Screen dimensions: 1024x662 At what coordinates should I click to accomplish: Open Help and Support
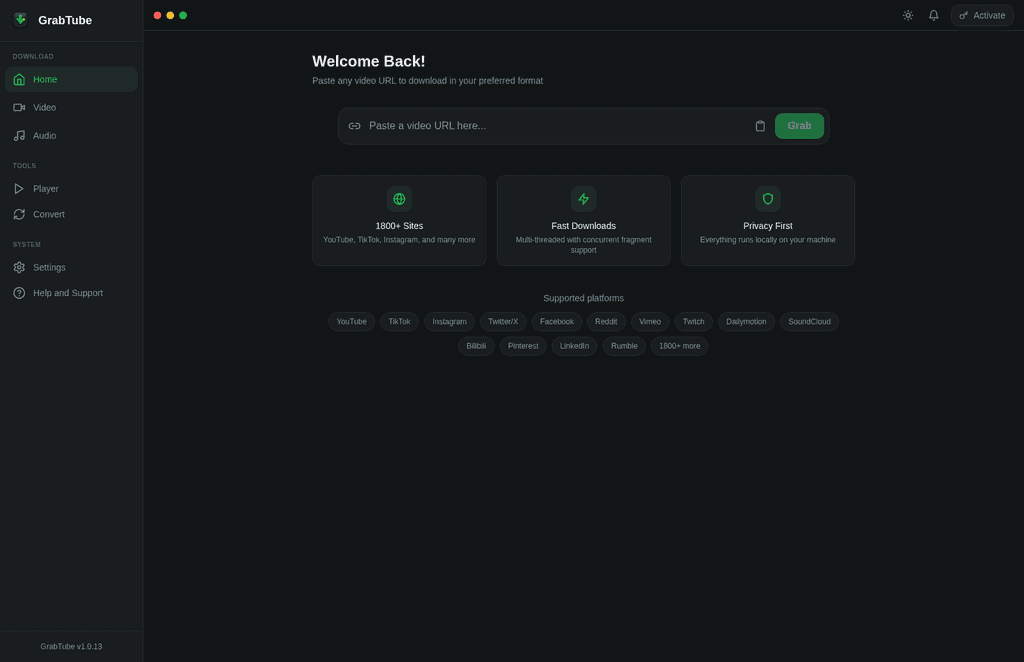(67, 292)
